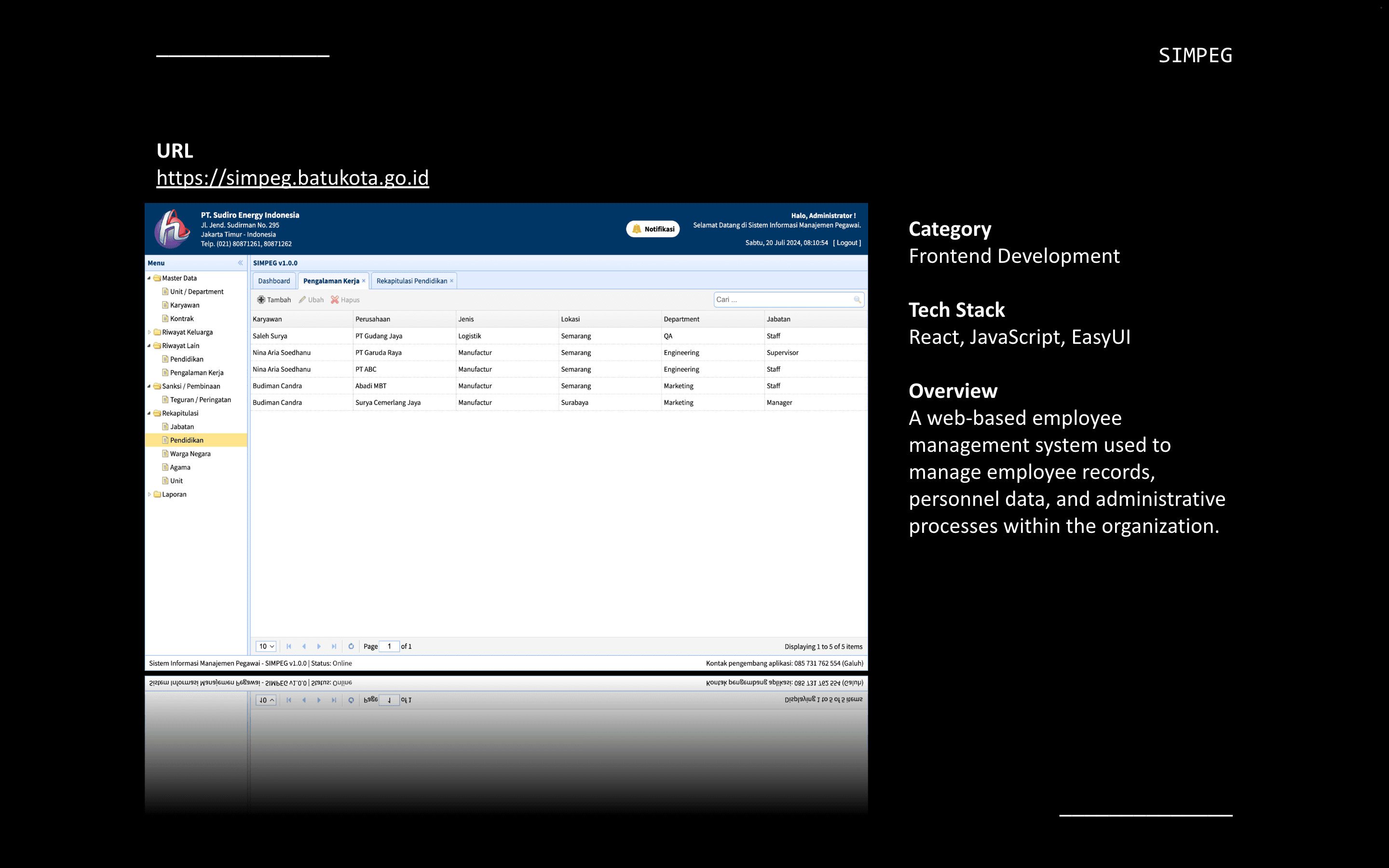Select the Riwayat Keluarga folder icon
This screenshot has width=1389, height=868.
(x=157, y=332)
